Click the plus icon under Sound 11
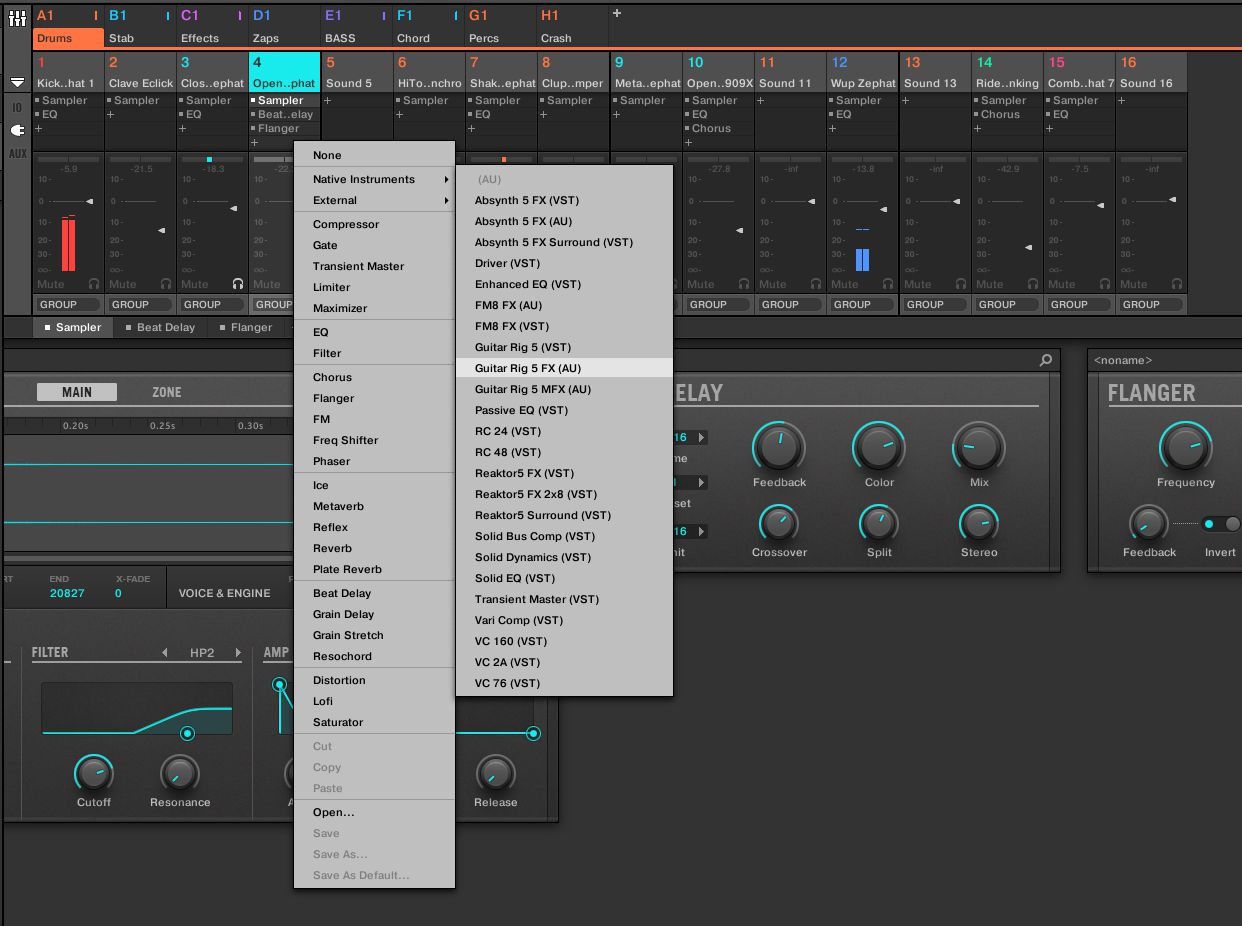 [761, 100]
